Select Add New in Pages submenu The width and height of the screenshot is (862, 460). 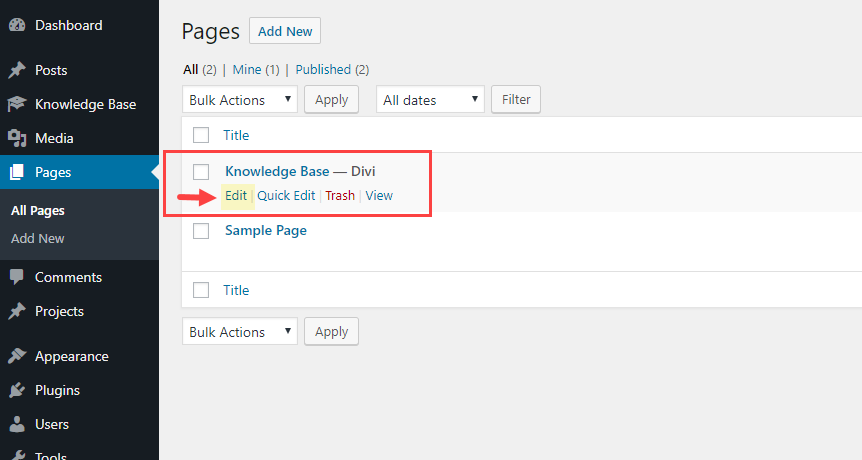(38, 239)
